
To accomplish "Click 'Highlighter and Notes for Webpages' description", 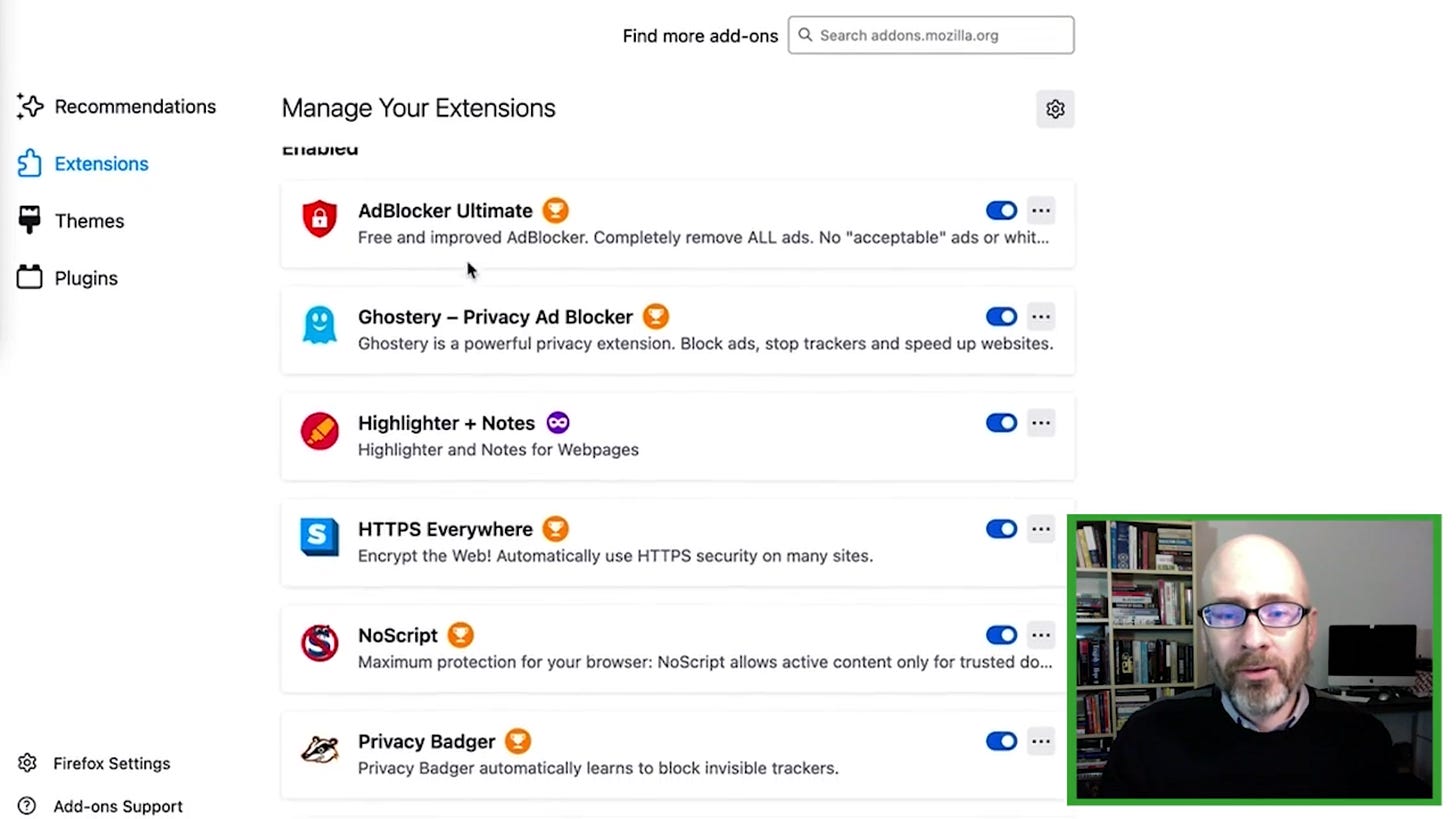I will coord(498,449).
